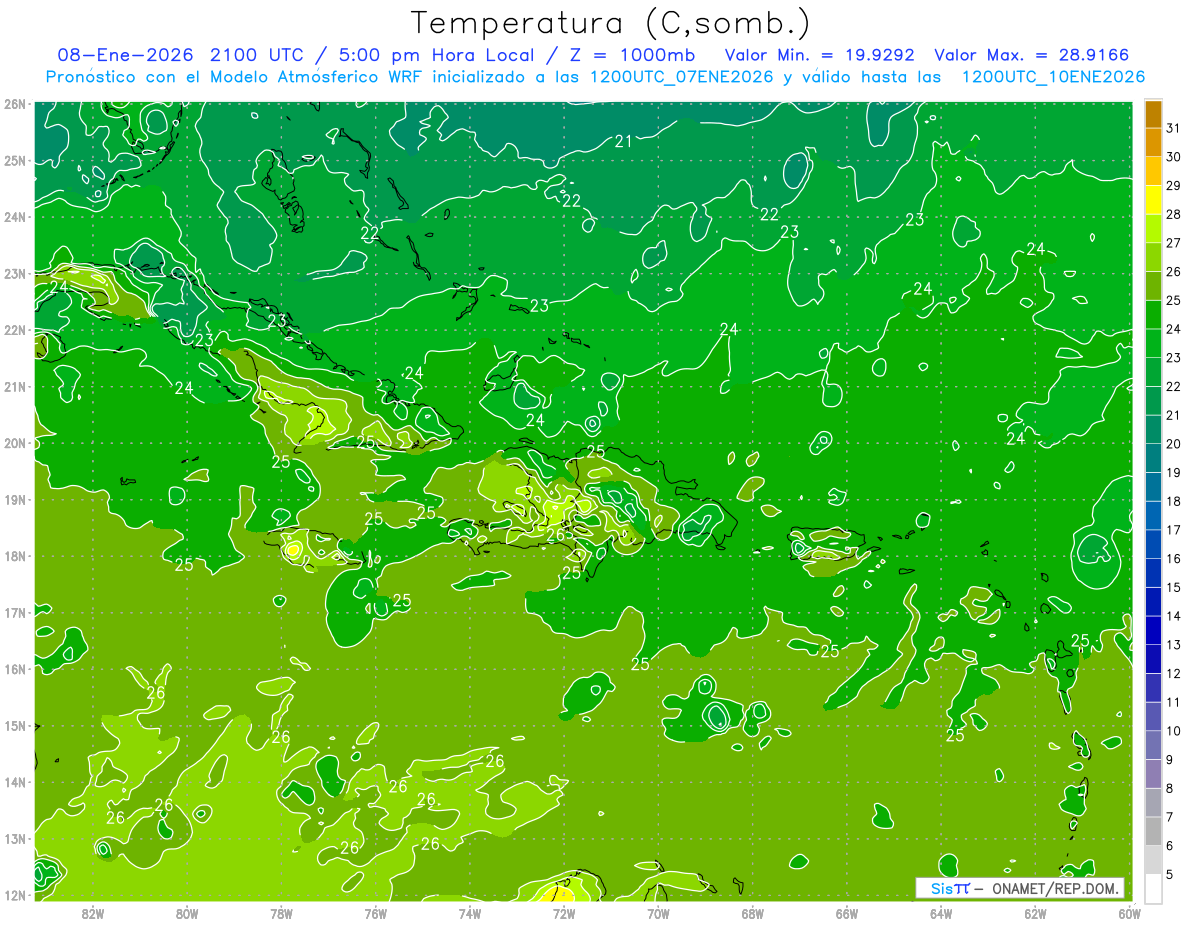Viewport: 1200px width, 927px height.
Task: Click the colorbar label "31"
Action: 1174,128
